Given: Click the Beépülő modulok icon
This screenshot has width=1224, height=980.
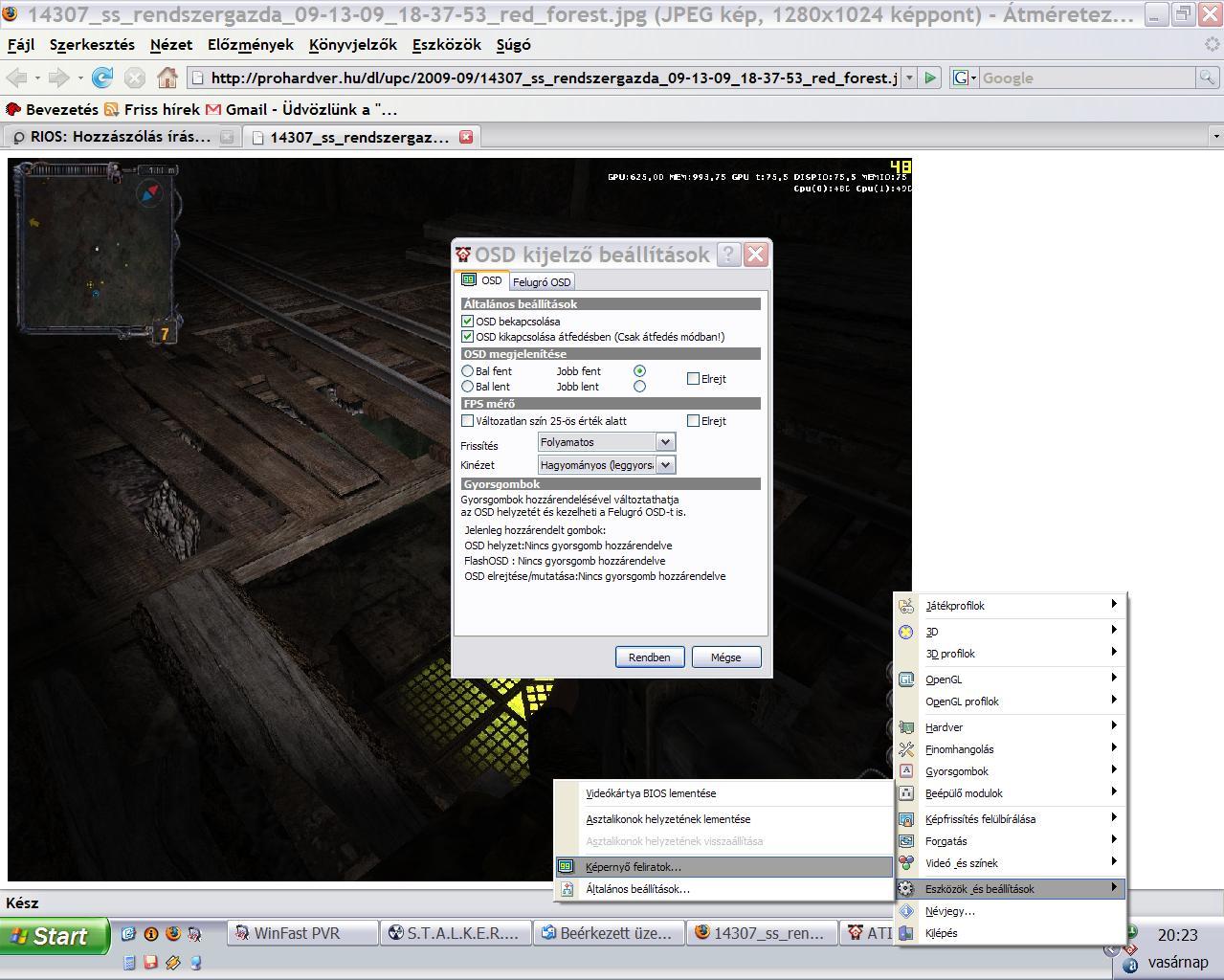Looking at the screenshot, I should (x=906, y=793).
